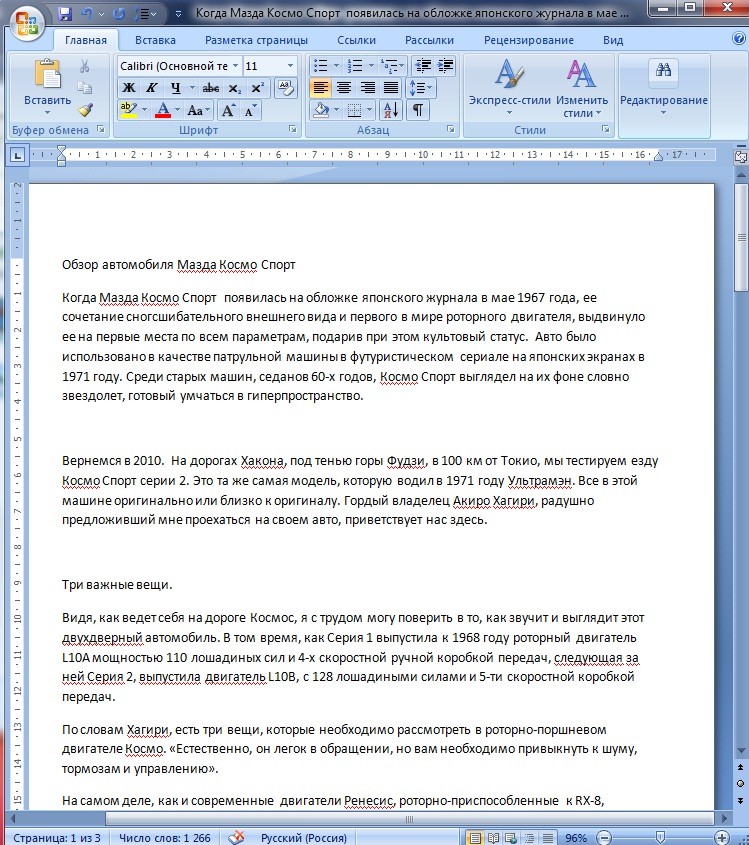Open Экспресс-стили gallery
749x845 pixels.
tap(510, 86)
